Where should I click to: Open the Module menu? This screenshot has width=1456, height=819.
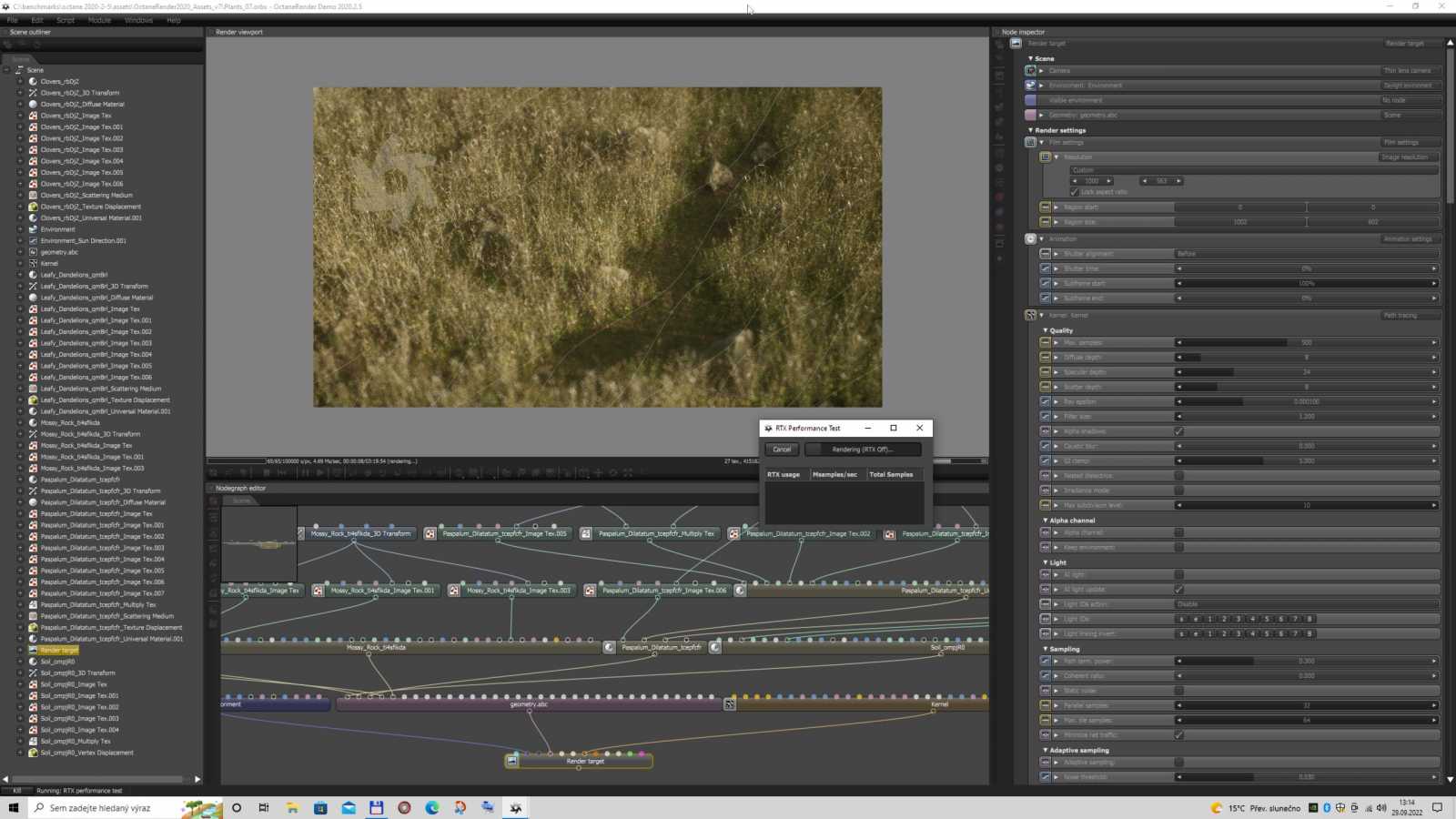point(99,20)
